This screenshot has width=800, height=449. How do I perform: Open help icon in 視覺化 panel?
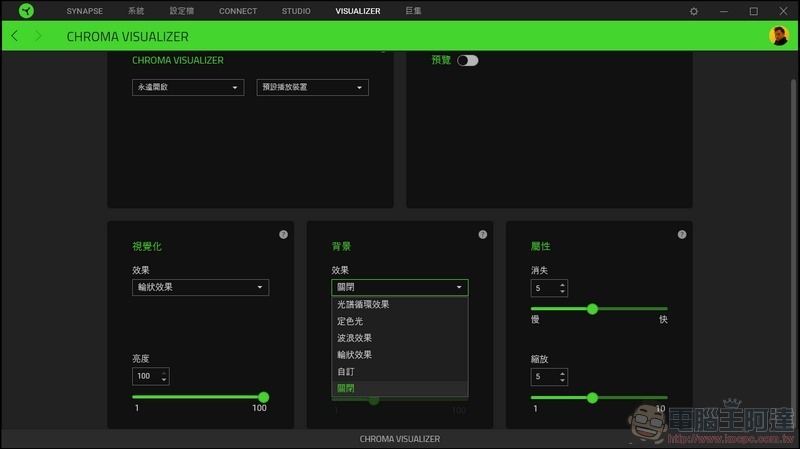click(283, 234)
